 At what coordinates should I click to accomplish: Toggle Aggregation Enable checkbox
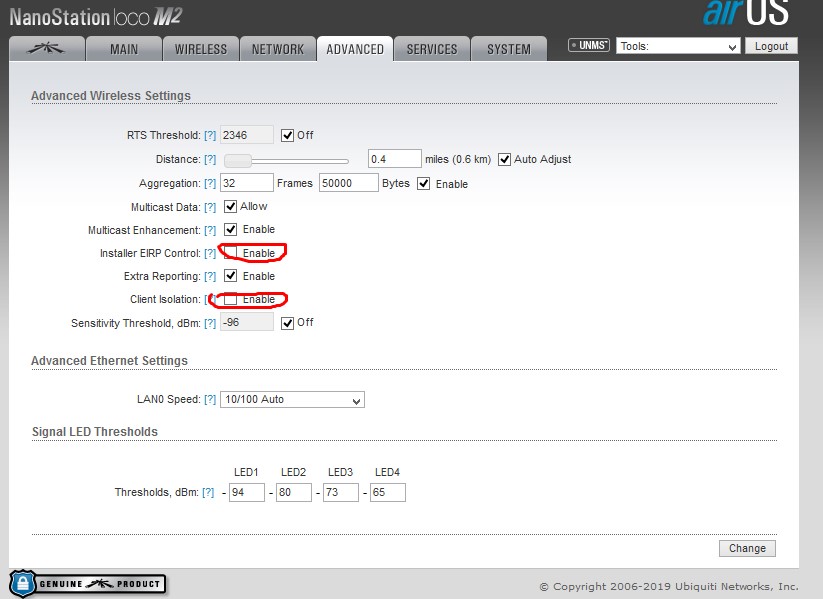(424, 184)
